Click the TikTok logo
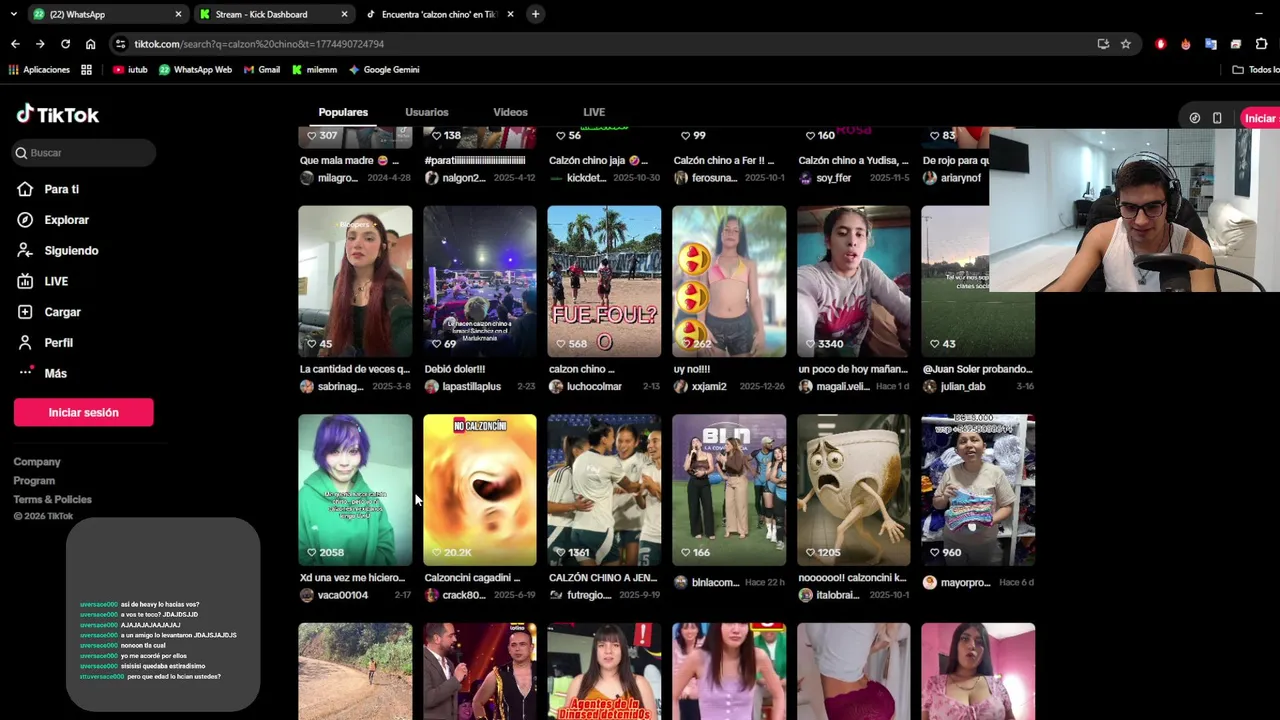Screen dimensions: 1280x720 [57, 114]
